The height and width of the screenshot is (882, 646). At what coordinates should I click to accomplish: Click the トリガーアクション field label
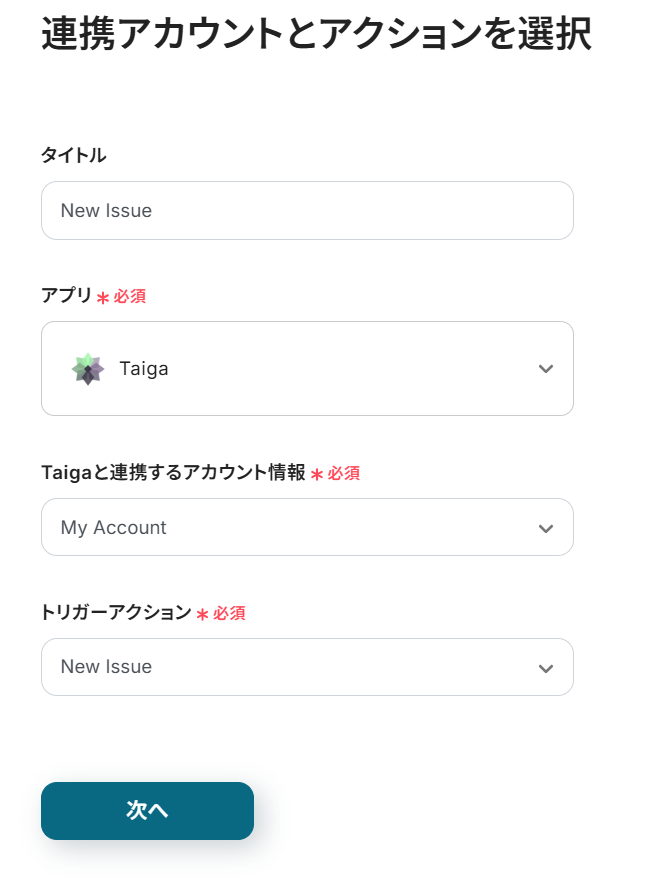pyautogui.click(x=116, y=613)
